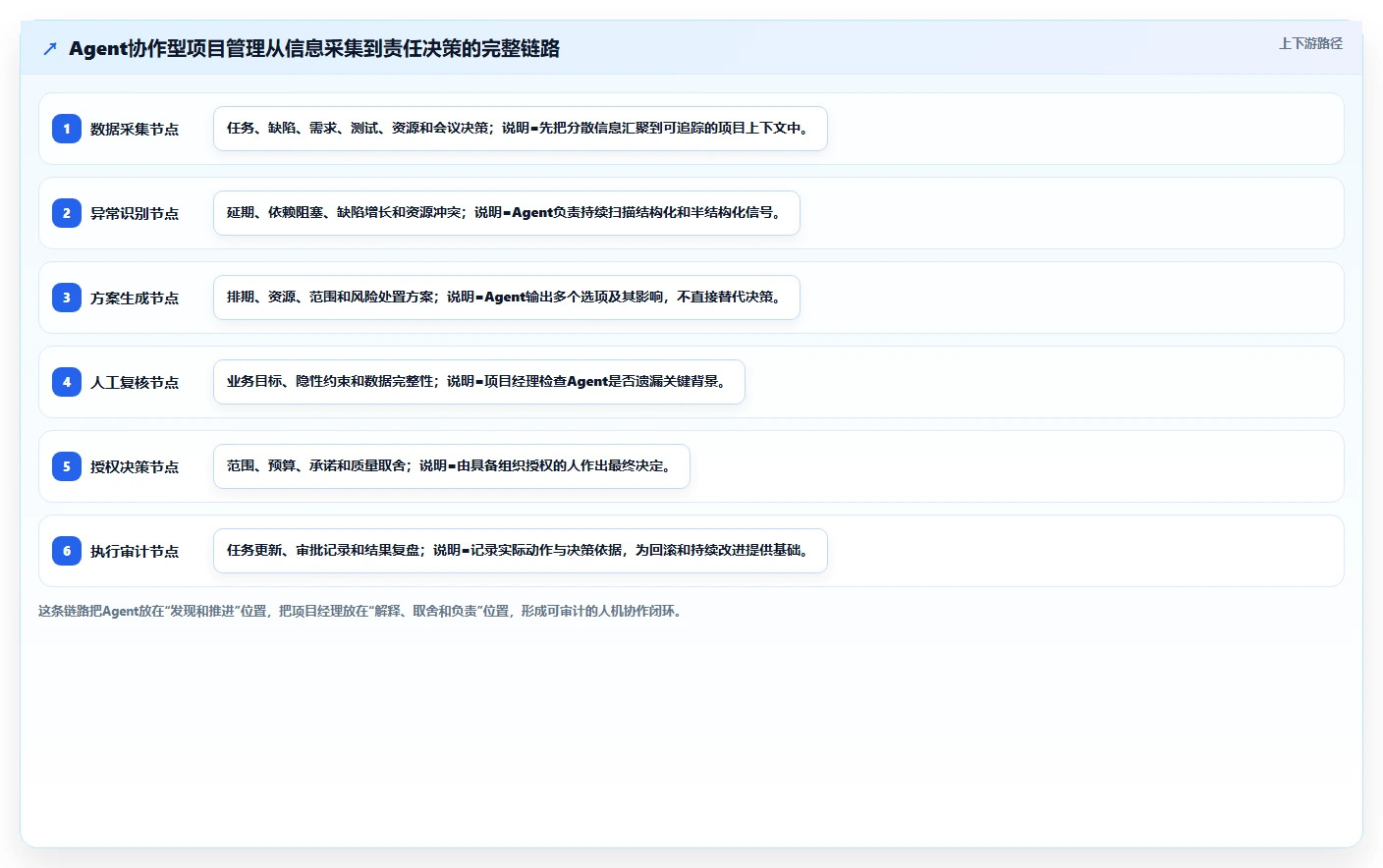Click the number 4 badge for 人工复核节点
Screen dimensions: 1383x868
pos(67,382)
